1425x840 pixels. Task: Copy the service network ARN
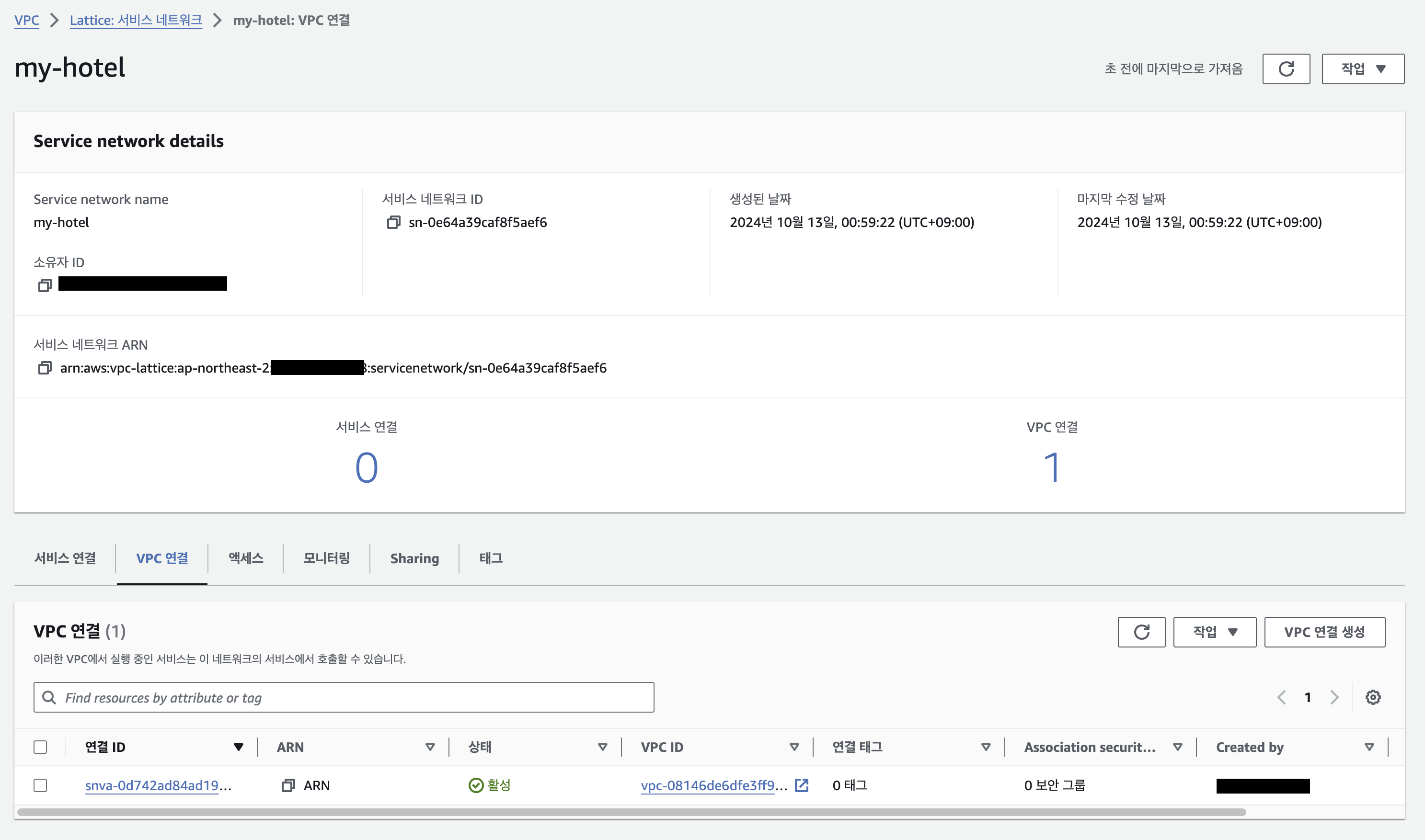click(45, 368)
